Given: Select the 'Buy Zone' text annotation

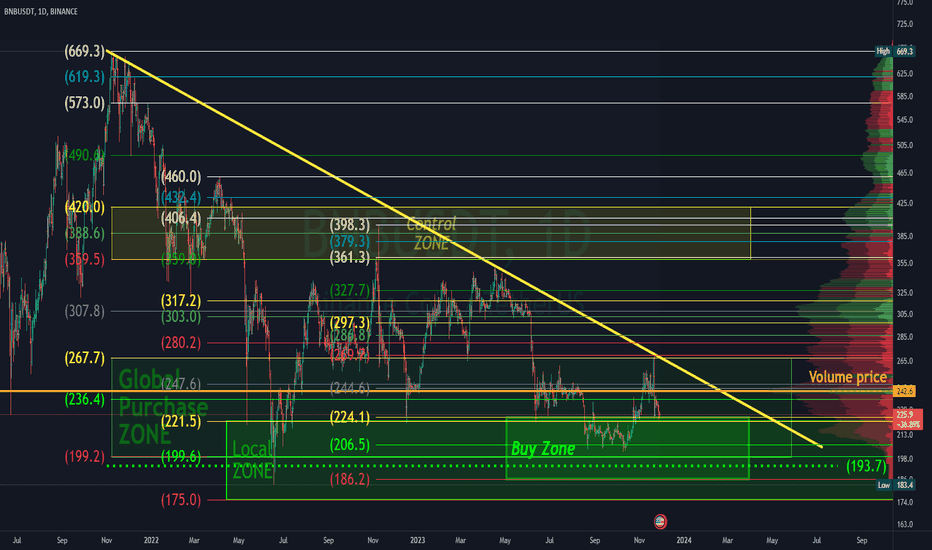Looking at the screenshot, I should 543,448.
